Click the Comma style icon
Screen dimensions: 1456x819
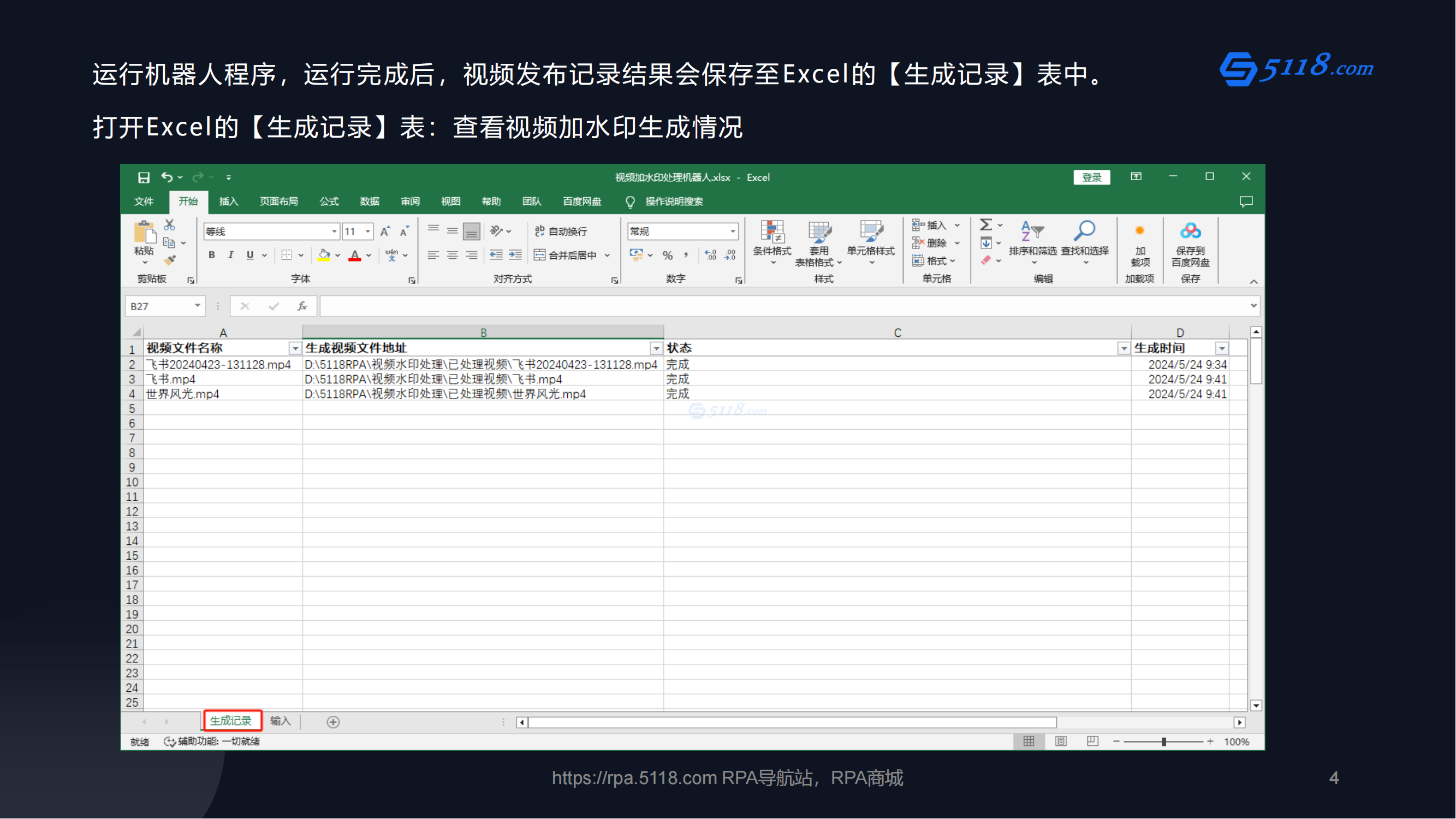click(686, 256)
